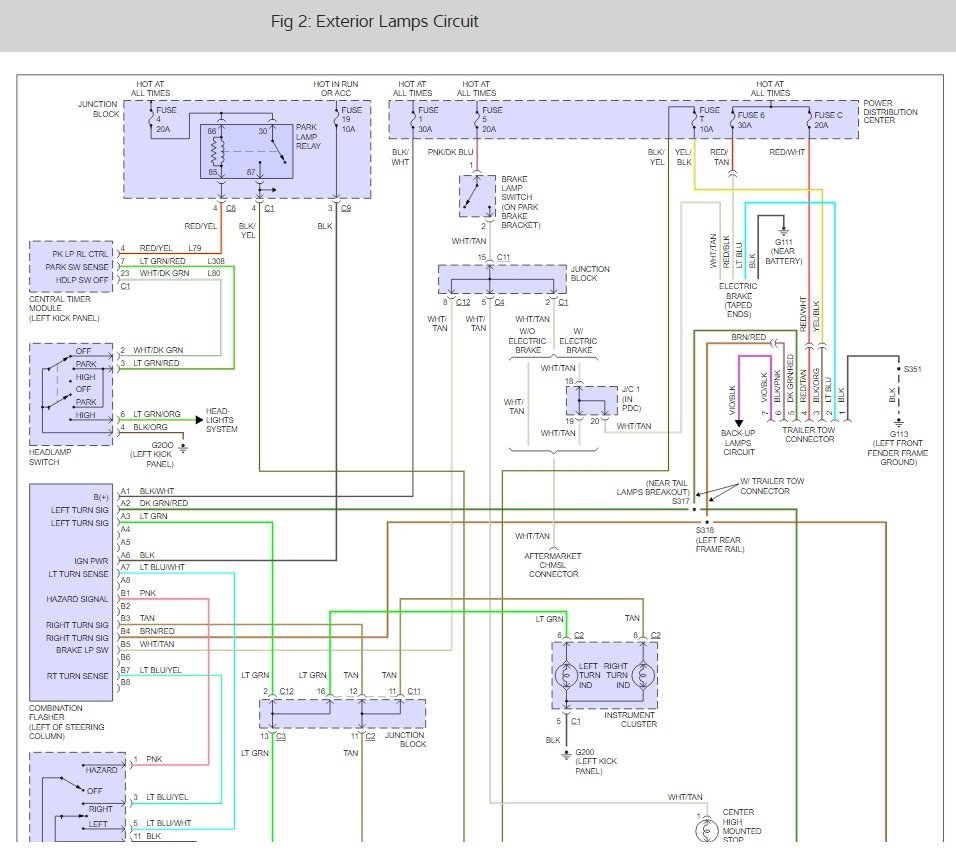Click the 'RT TURN SENSE' pin label
The height and width of the screenshot is (856, 956).
click(78, 676)
